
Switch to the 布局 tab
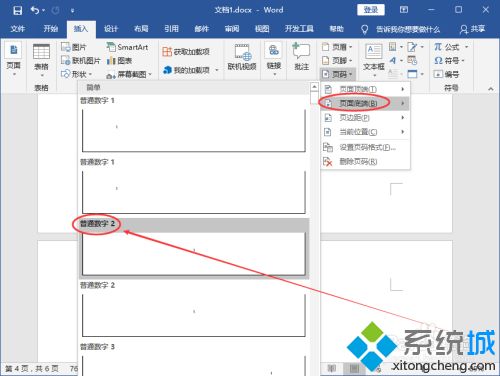[x=141, y=29]
